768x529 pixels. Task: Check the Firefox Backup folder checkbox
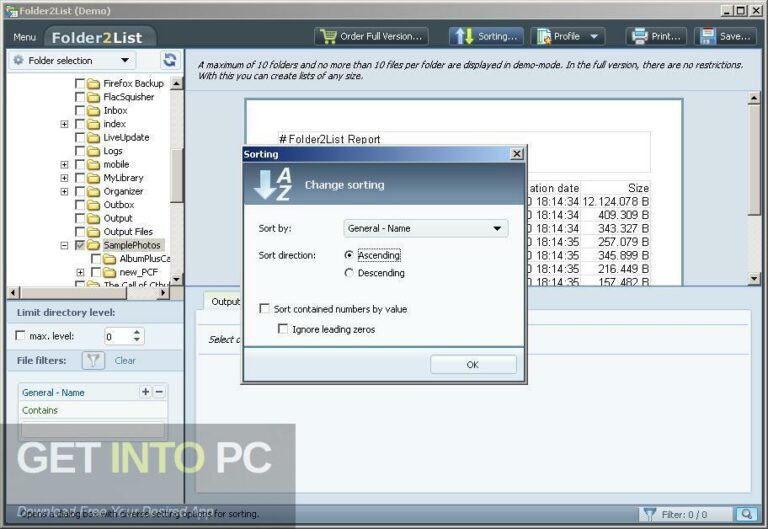point(80,84)
